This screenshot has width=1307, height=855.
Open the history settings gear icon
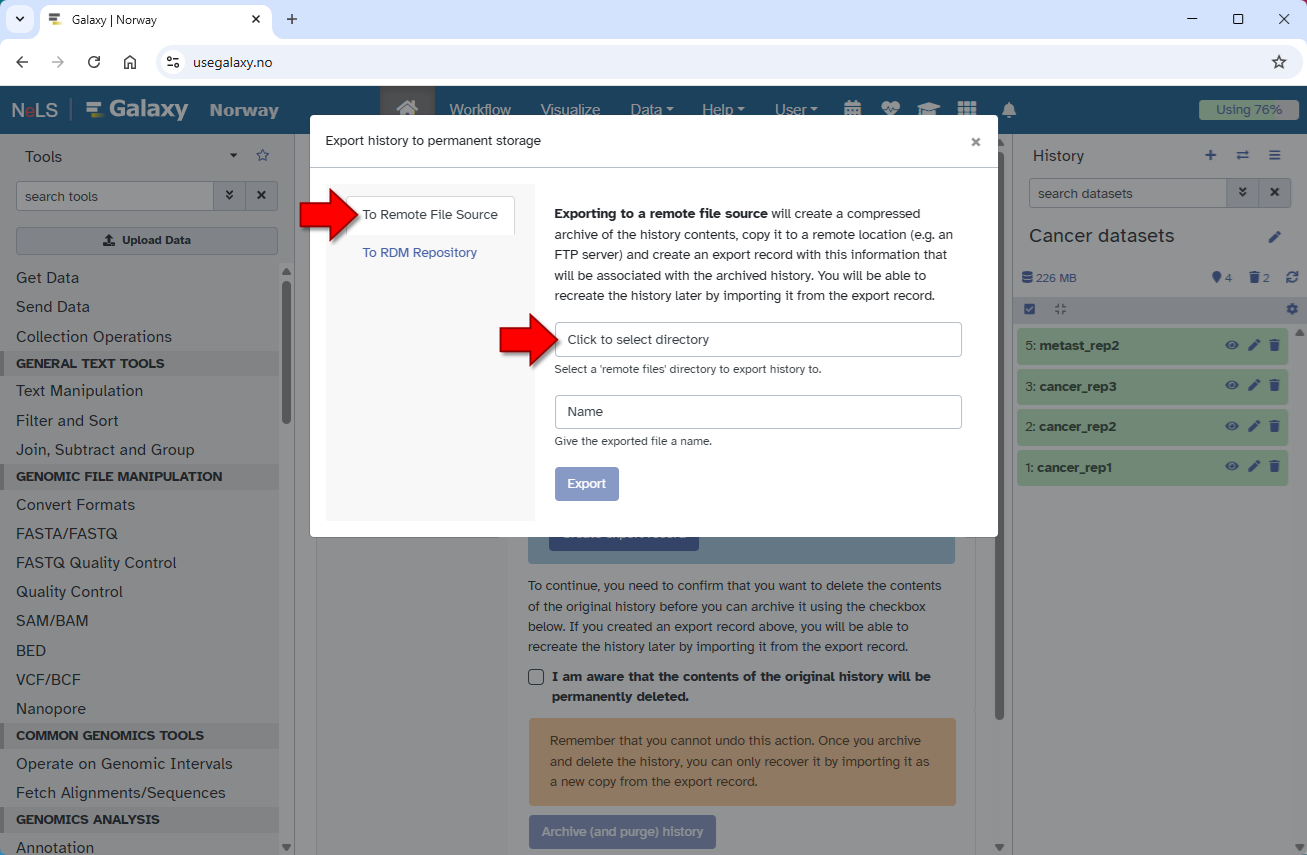coord(1292,310)
